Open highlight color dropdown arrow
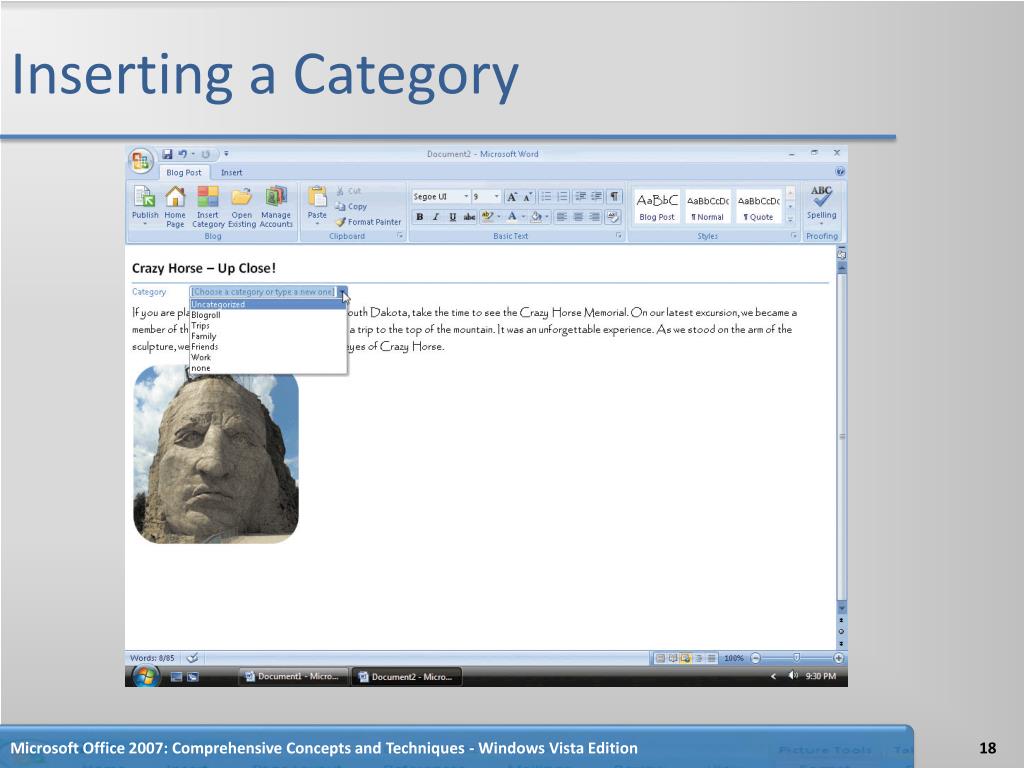1024x768 pixels. 498,217
